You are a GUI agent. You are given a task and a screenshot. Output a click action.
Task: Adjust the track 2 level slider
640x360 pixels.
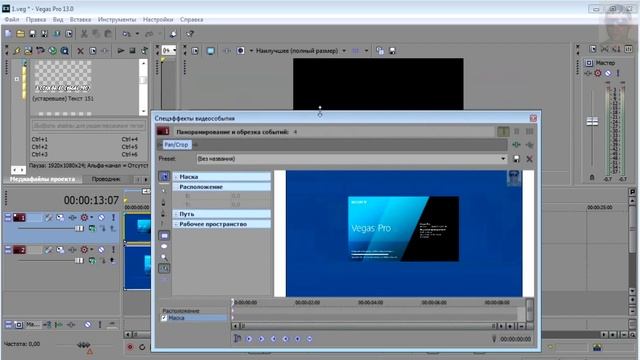79,260
